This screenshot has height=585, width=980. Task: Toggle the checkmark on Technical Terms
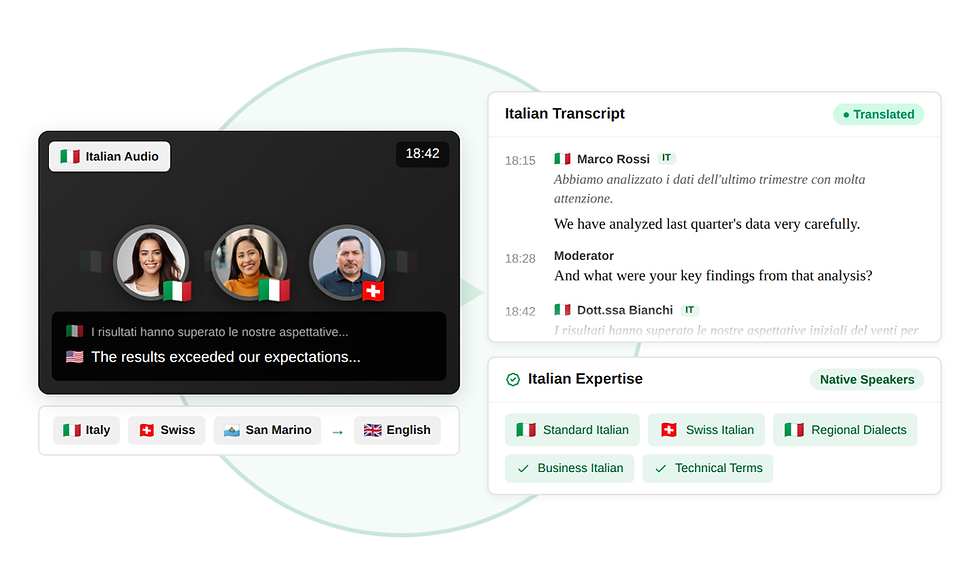(x=659, y=468)
